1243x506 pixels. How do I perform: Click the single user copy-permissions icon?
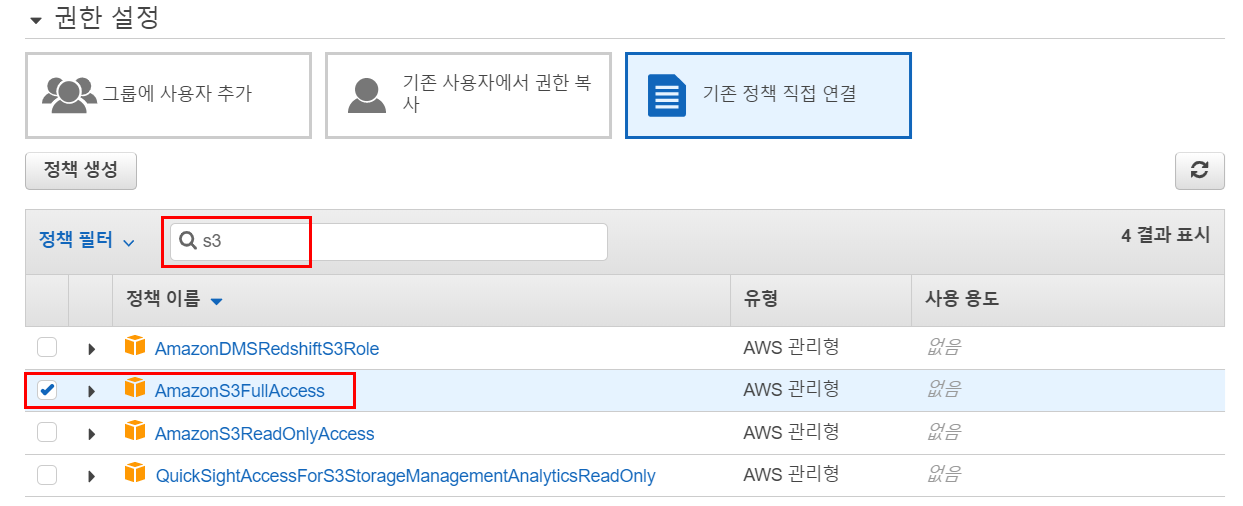click(366, 95)
